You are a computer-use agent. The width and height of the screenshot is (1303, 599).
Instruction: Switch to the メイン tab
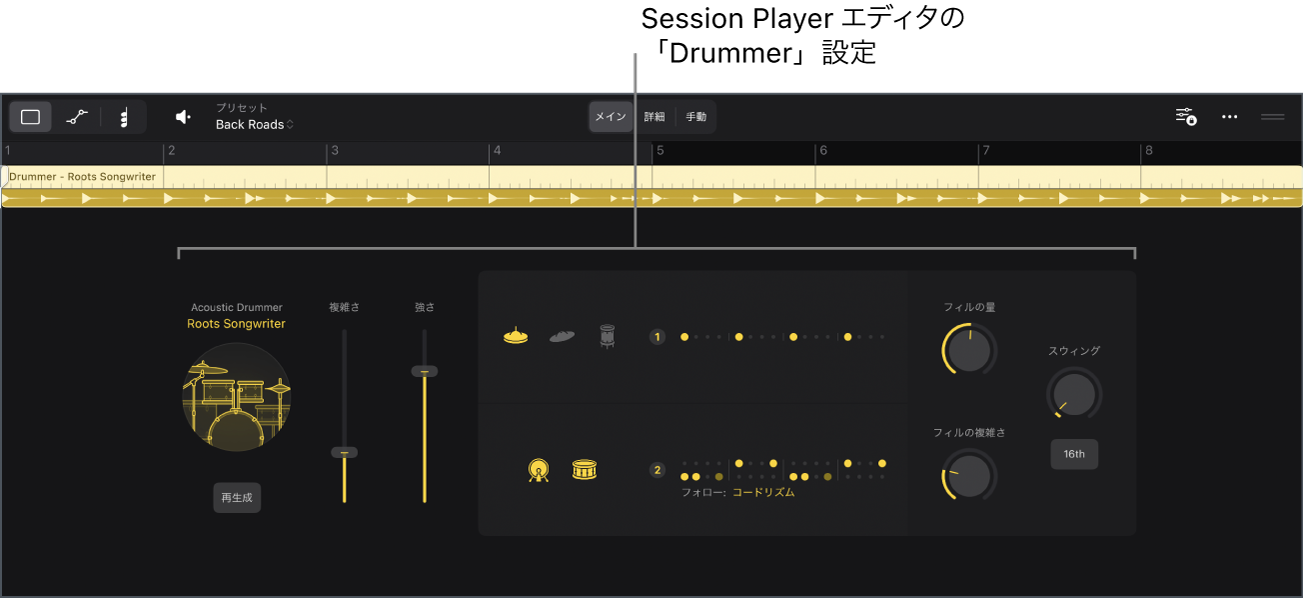610,117
